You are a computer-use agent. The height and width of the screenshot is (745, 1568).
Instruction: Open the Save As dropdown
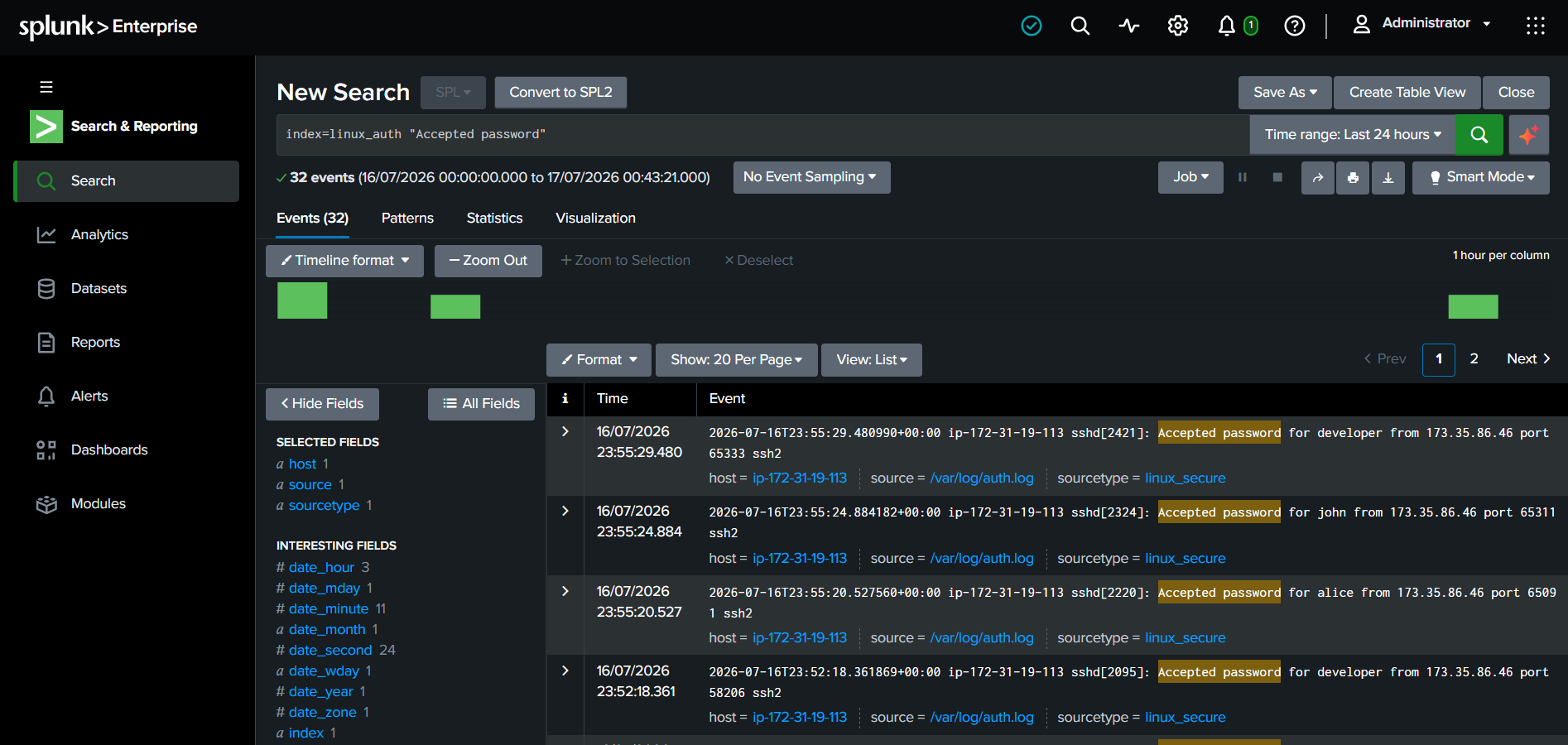1285,93
